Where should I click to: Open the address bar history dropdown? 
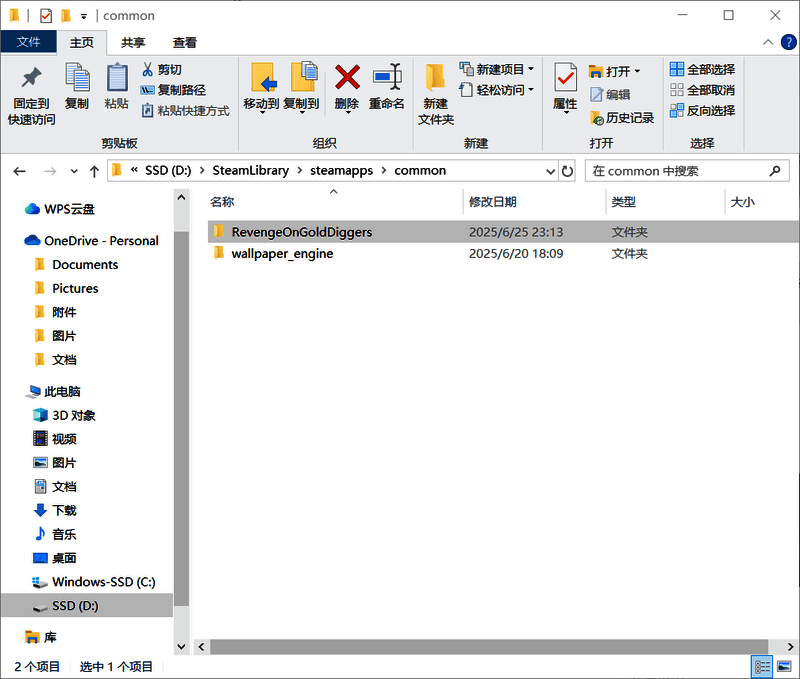pos(553,170)
